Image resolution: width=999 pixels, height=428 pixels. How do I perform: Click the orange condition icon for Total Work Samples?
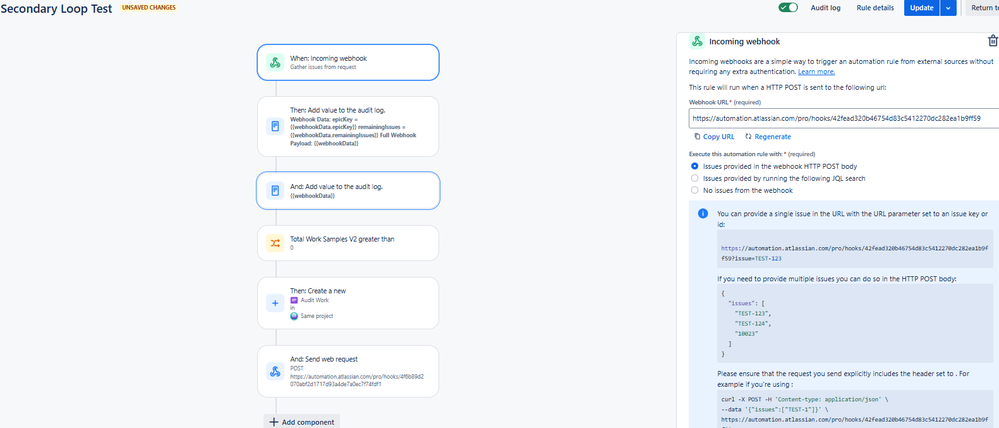pyautogui.click(x=275, y=243)
